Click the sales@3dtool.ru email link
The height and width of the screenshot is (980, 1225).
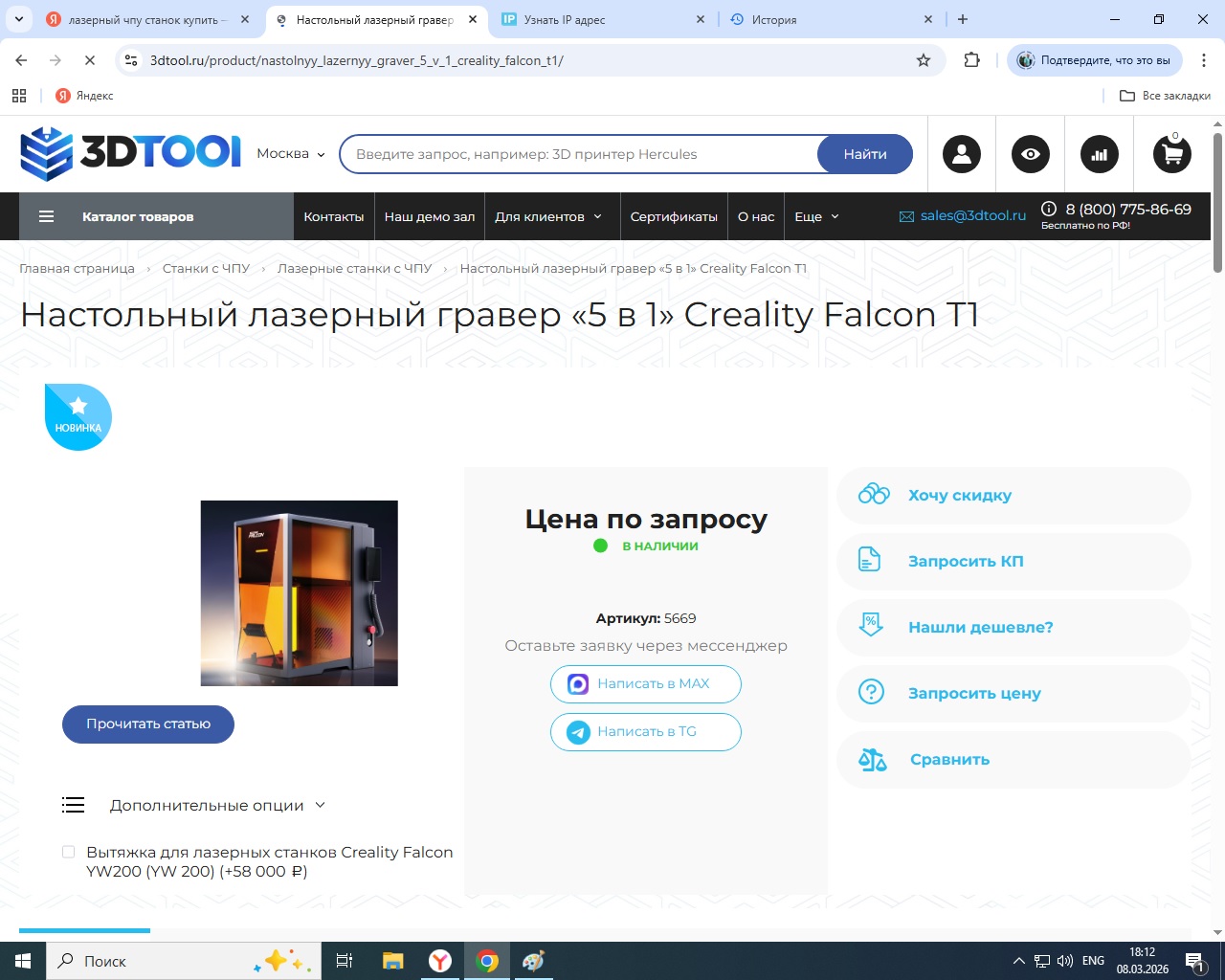click(x=973, y=216)
